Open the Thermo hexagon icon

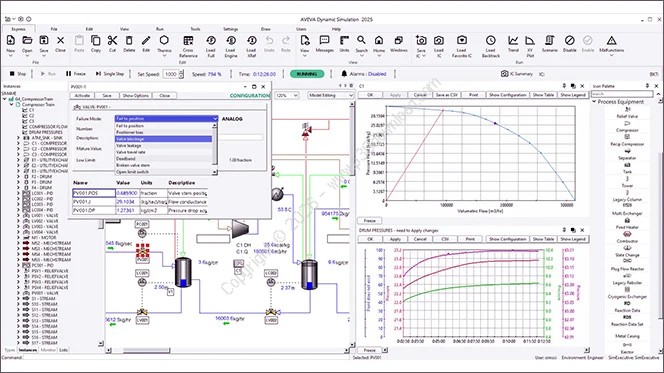pyautogui.click(x=164, y=40)
